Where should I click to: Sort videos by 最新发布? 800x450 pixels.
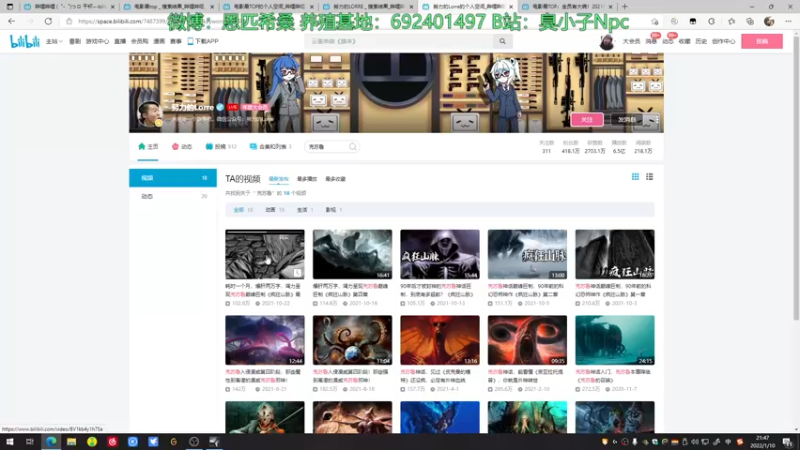pyautogui.click(x=279, y=179)
